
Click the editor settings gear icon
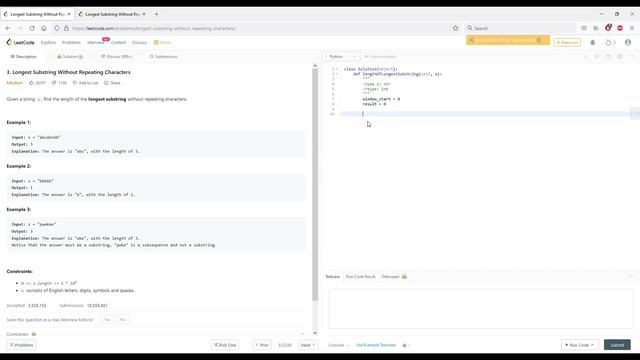coord(620,57)
